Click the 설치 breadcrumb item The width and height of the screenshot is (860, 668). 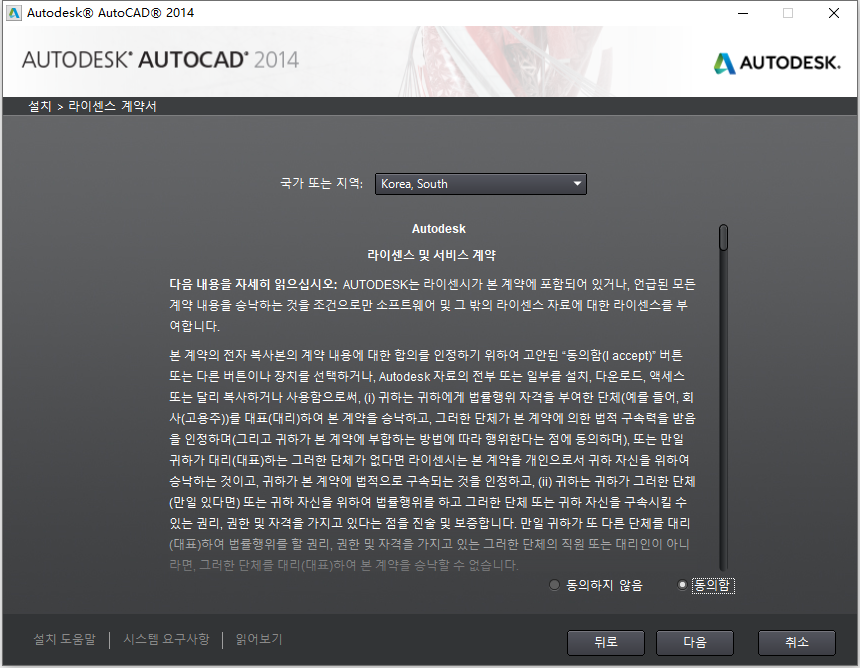coord(39,106)
